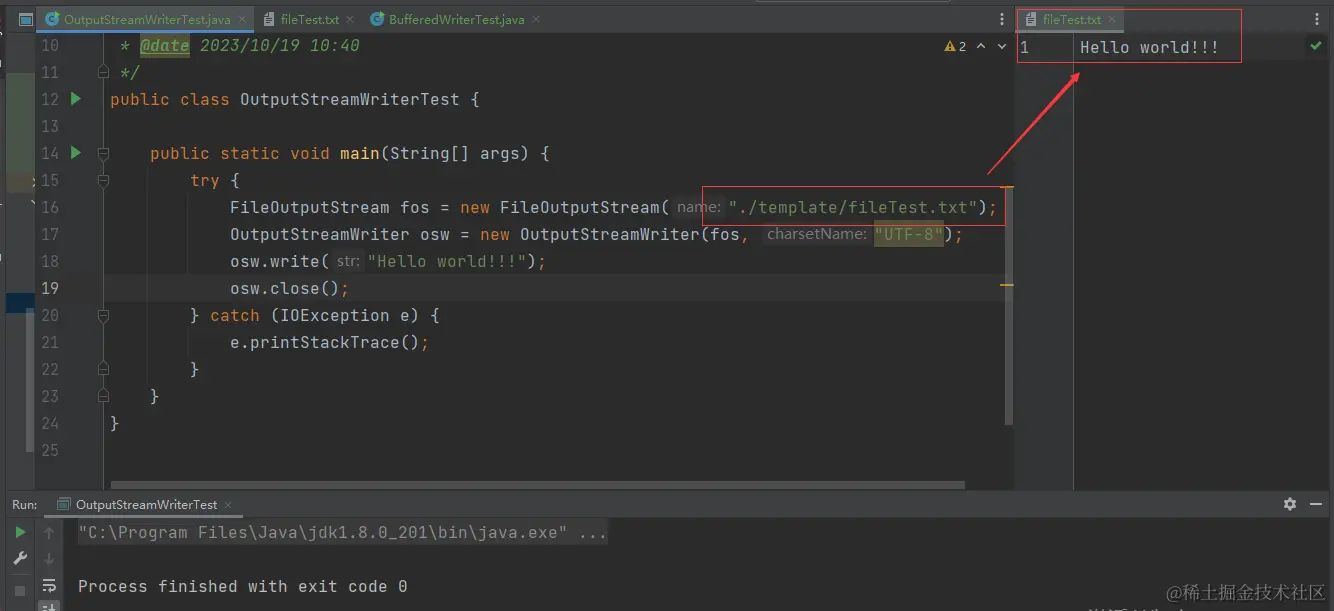The image size is (1334, 611).
Task: Click the project window icon before tabs
Action: pos(26,19)
